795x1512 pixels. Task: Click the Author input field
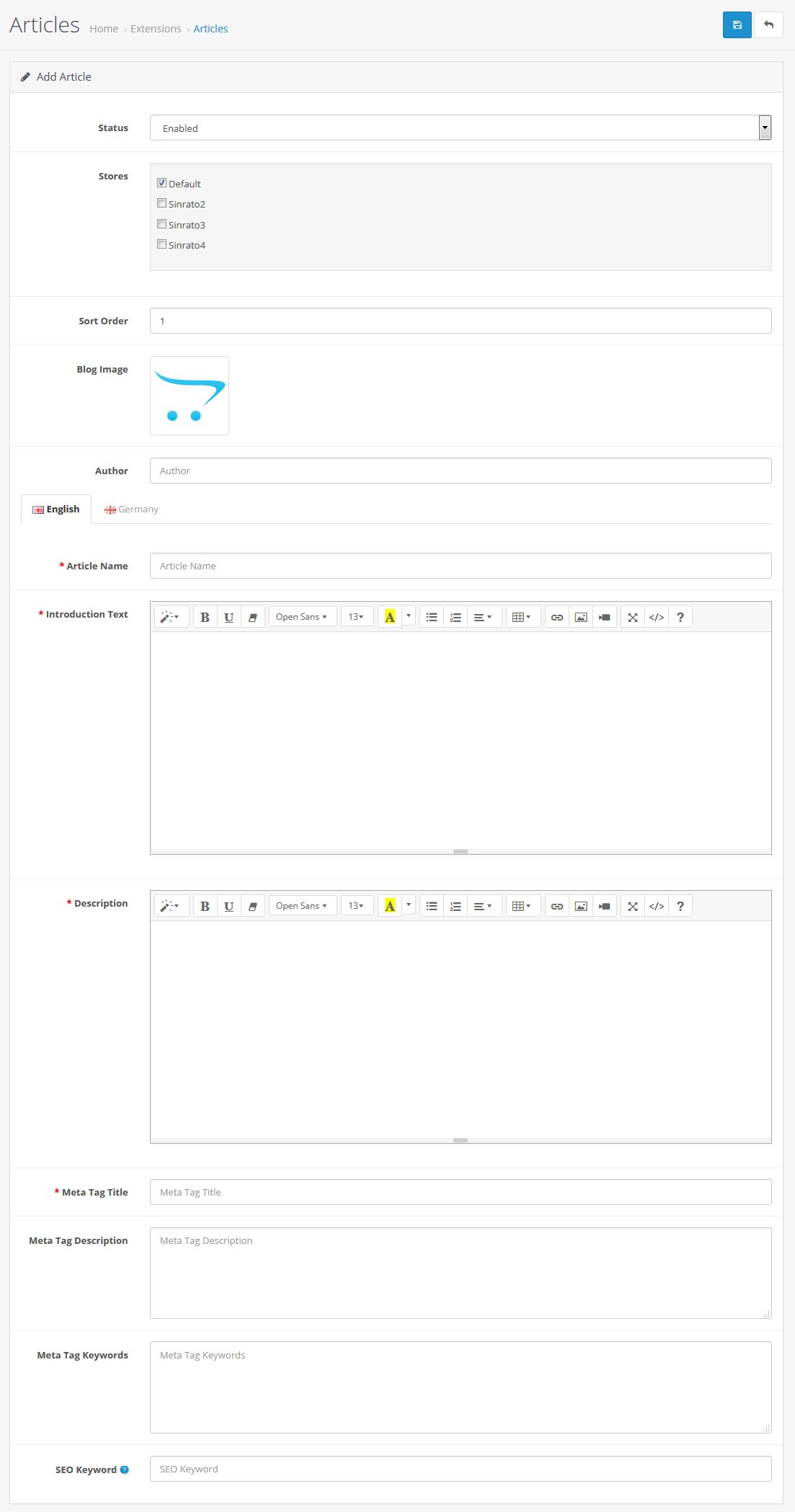tap(461, 471)
